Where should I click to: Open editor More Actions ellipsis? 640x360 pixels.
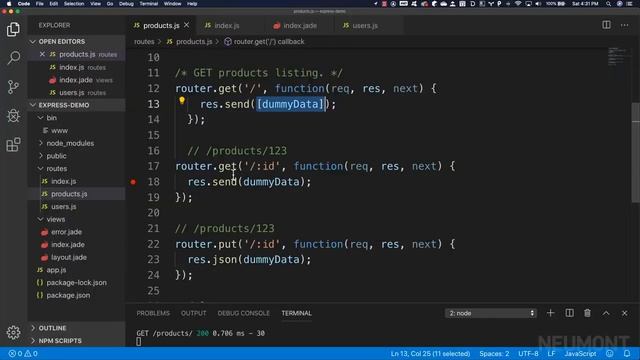(624, 25)
